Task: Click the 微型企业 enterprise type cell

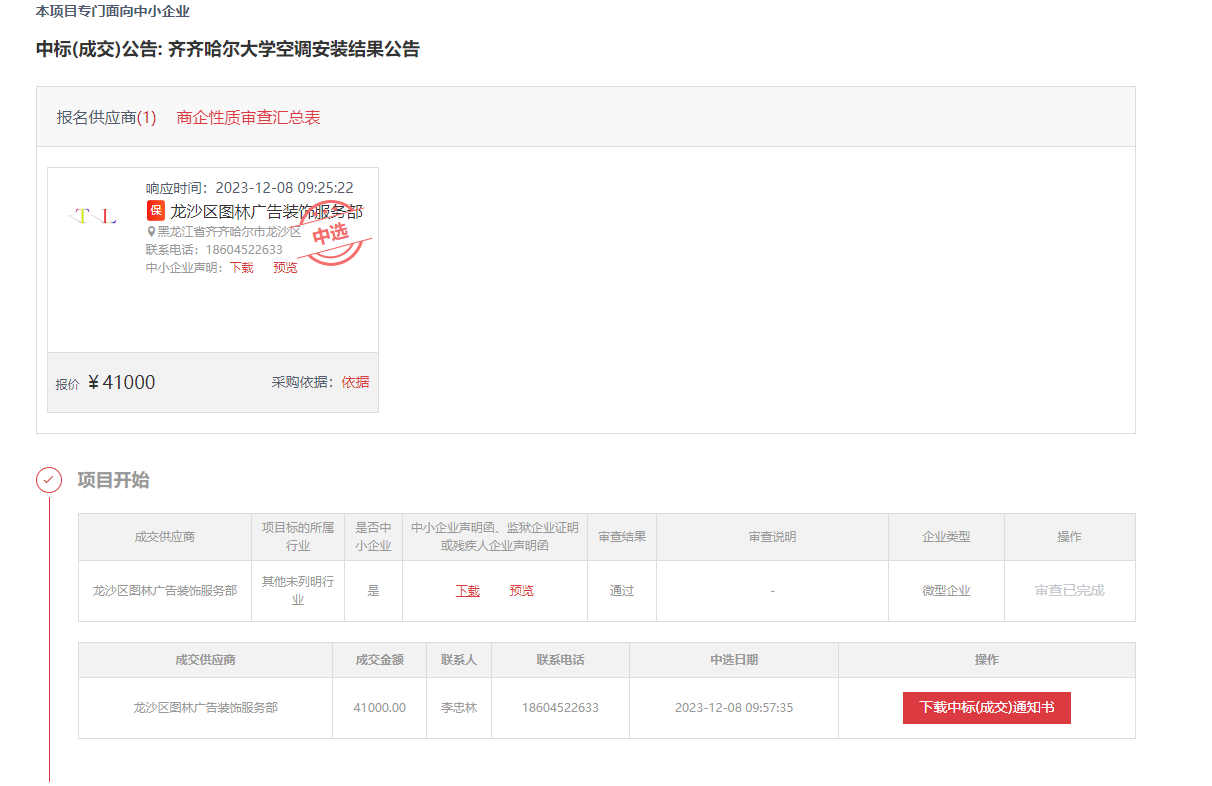Action: [946, 591]
